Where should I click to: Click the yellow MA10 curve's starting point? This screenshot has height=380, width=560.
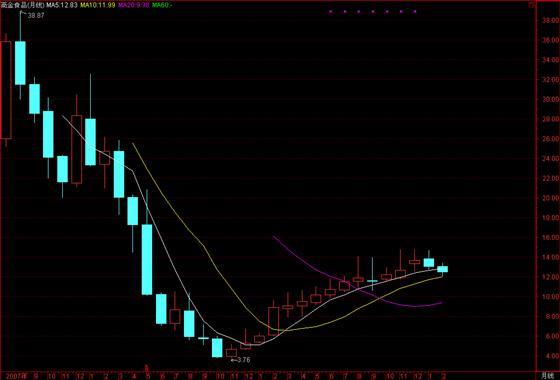point(132,143)
